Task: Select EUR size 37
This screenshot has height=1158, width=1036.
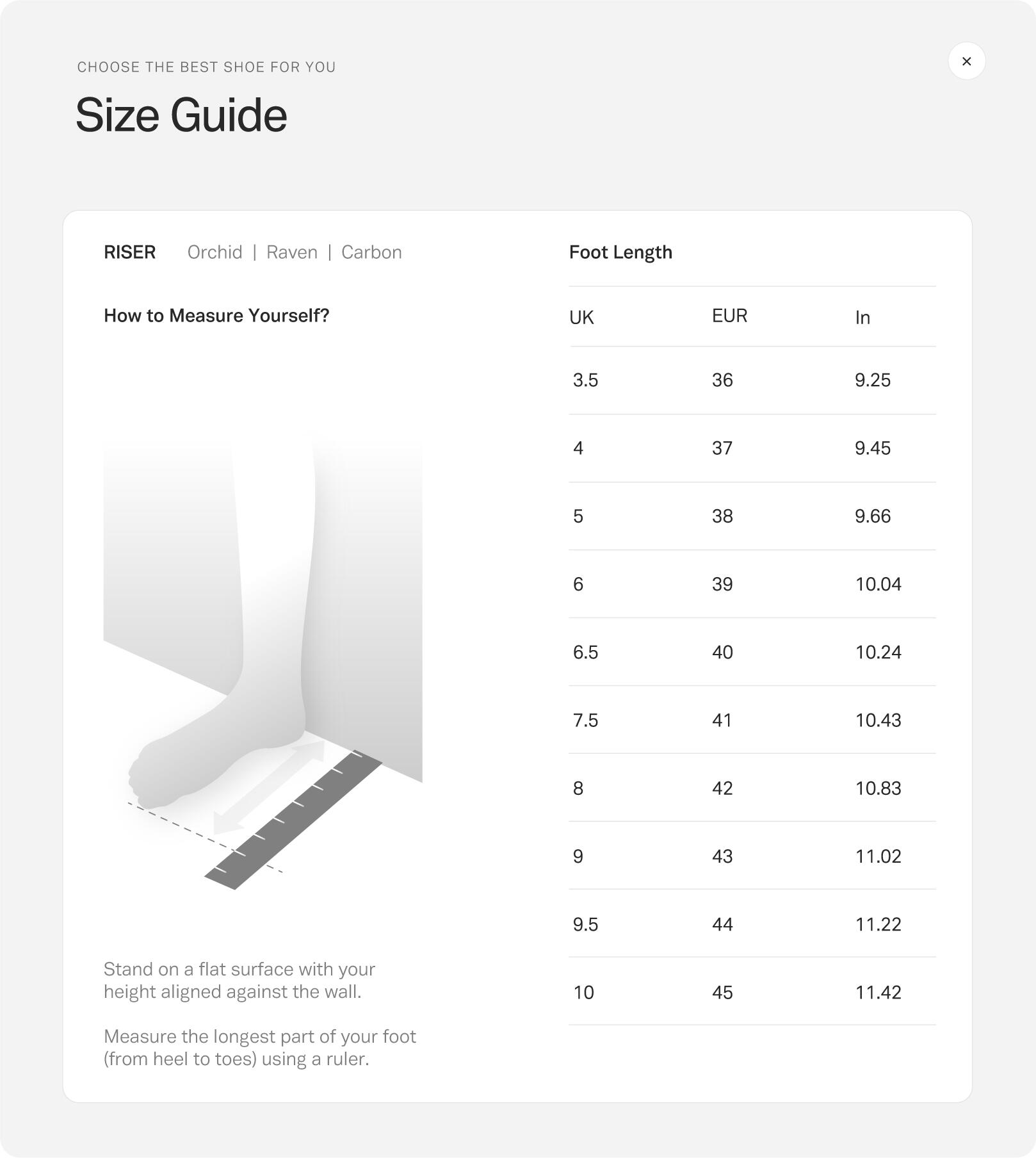Action: 722,448
